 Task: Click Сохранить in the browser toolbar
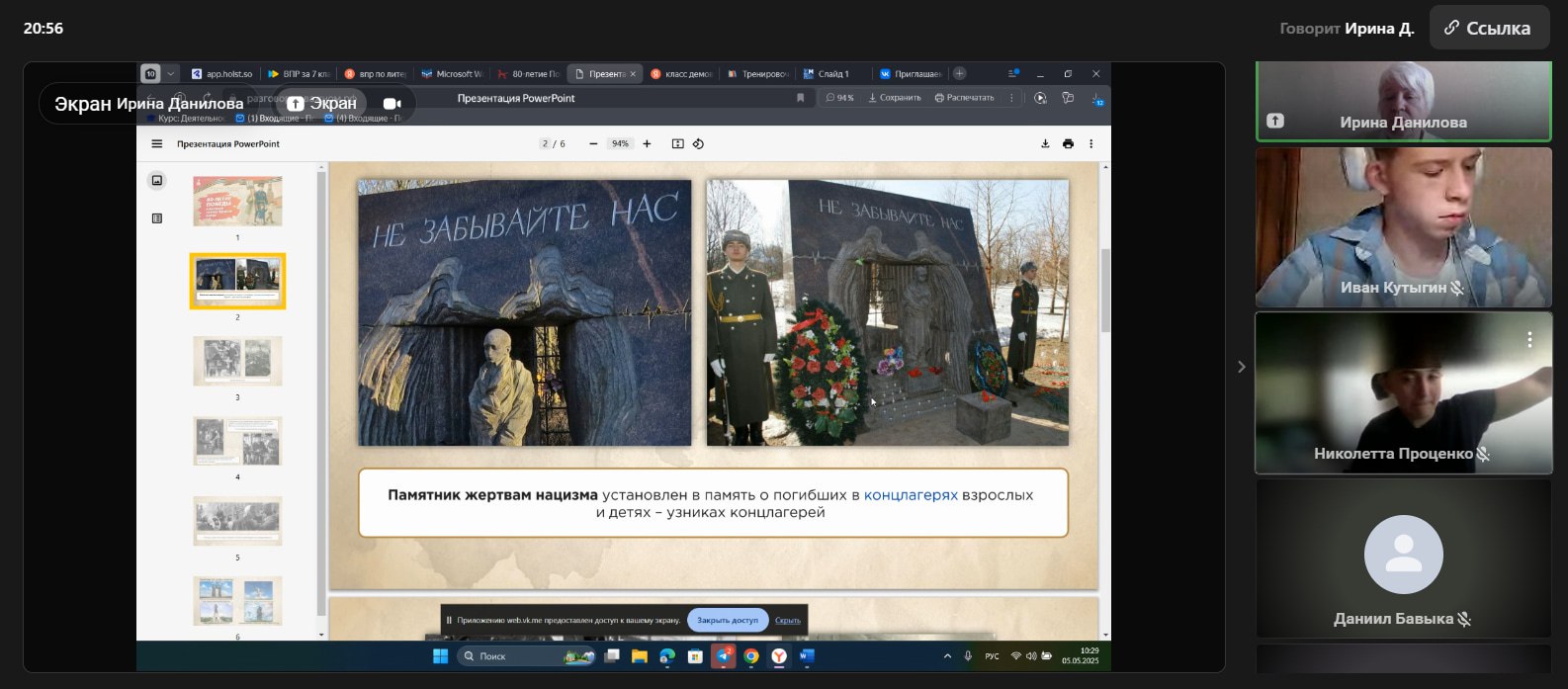click(895, 98)
